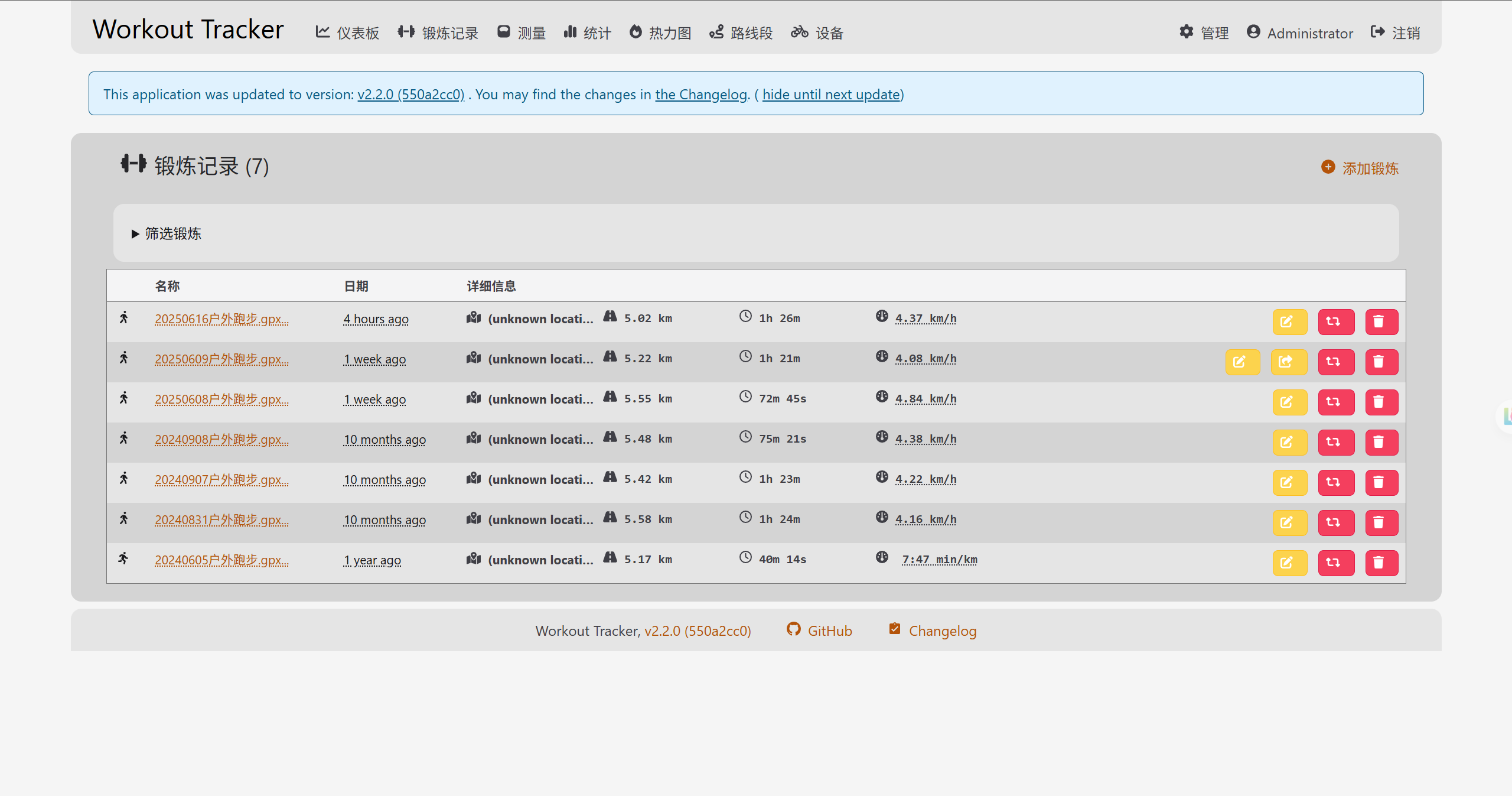Click edit pencil icon on 20250609 row
This screenshot has width=1512, height=796.
pos(1242,362)
